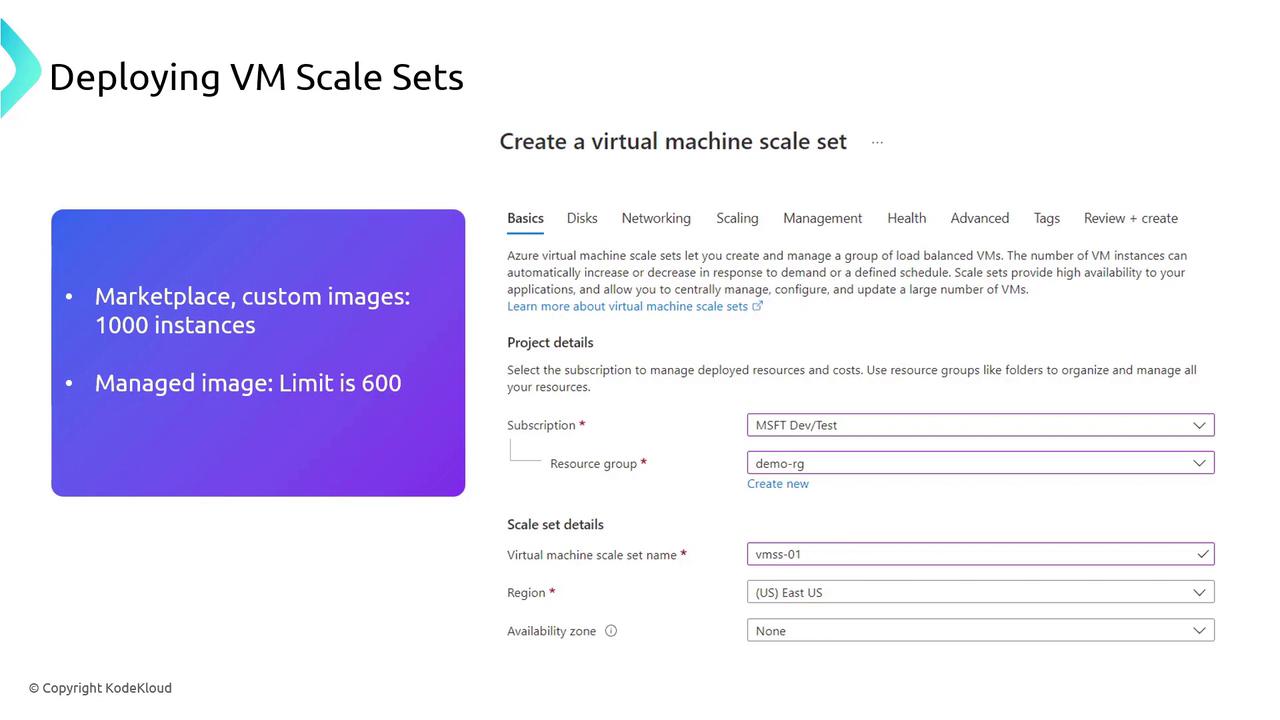This screenshot has width=1280, height=720.
Task: Switch to the Advanced tab
Action: click(979, 218)
